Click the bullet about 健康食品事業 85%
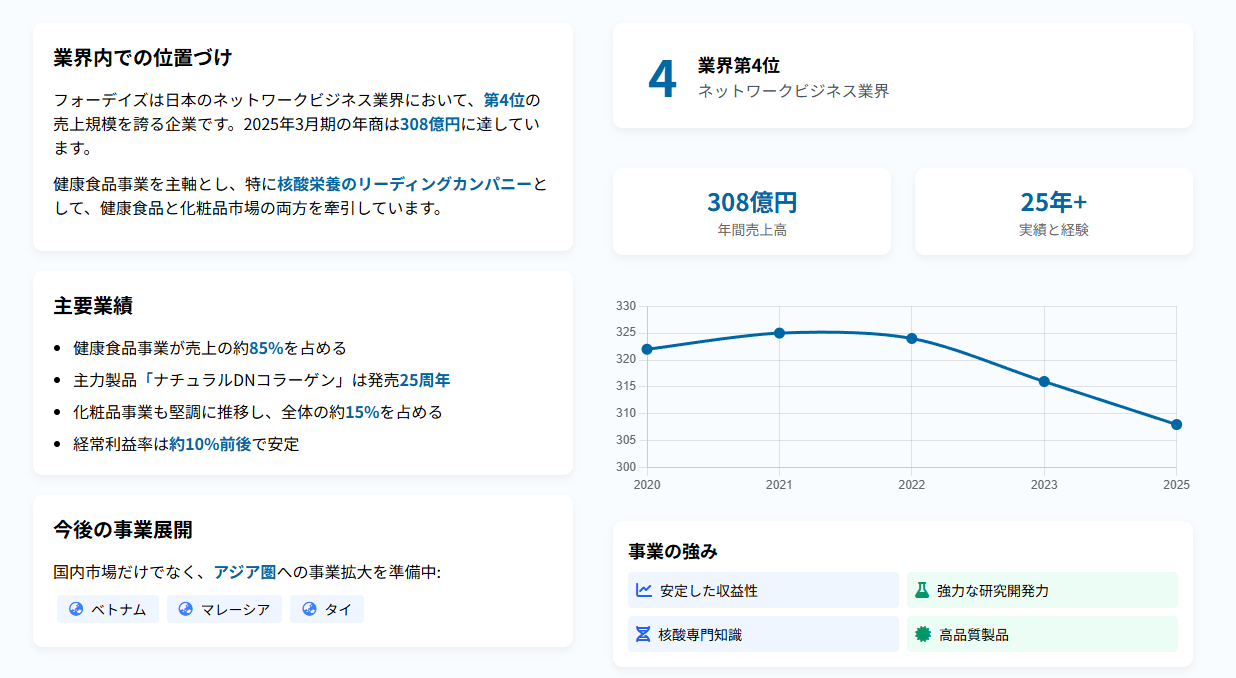 (x=210, y=348)
